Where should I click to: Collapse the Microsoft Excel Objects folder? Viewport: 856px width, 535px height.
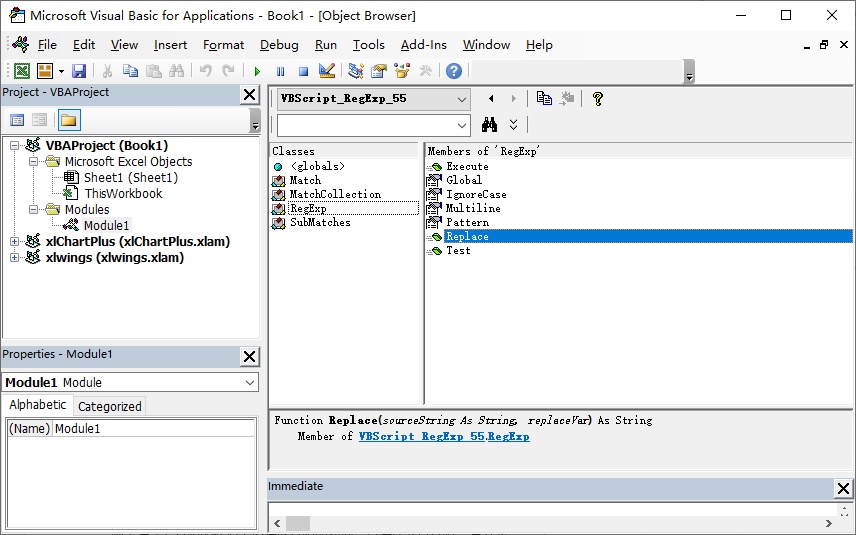pyautogui.click(x=34, y=162)
